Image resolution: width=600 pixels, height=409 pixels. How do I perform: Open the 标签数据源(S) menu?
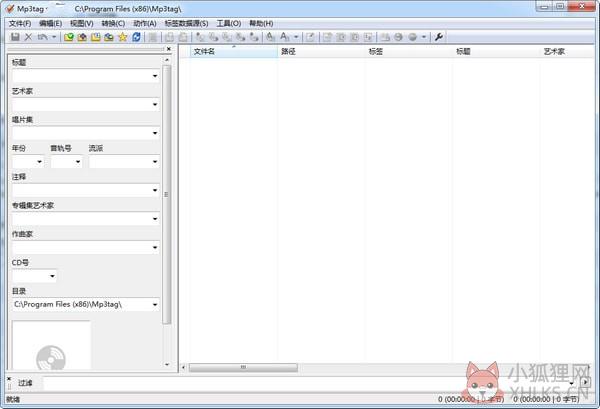[x=186, y=23]
